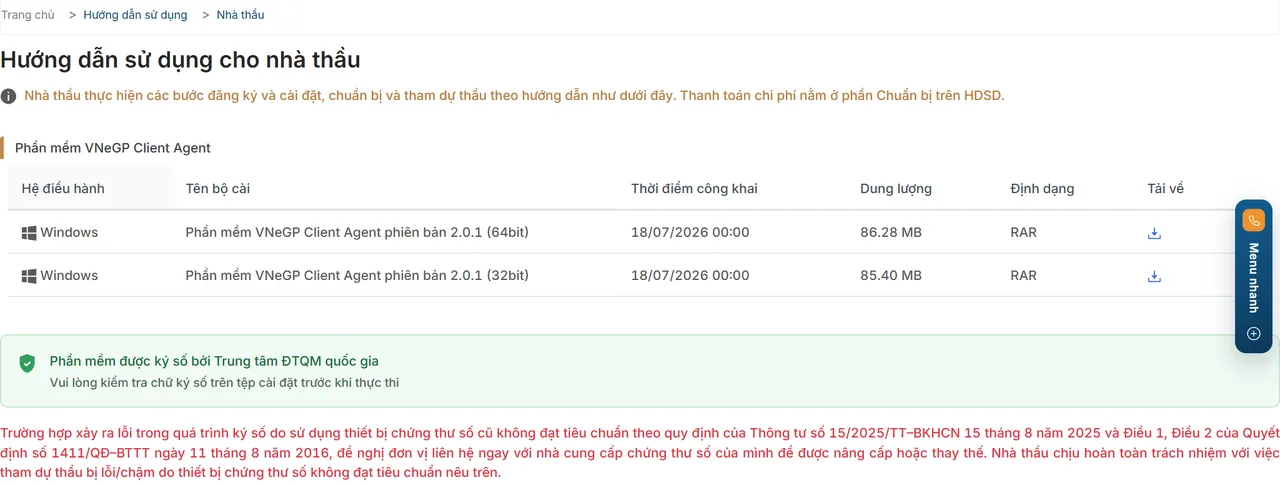This screenshot has width=1280, height=485.
Task: Go to Trang chủ breadcrumb
Action: coord(27,15)
